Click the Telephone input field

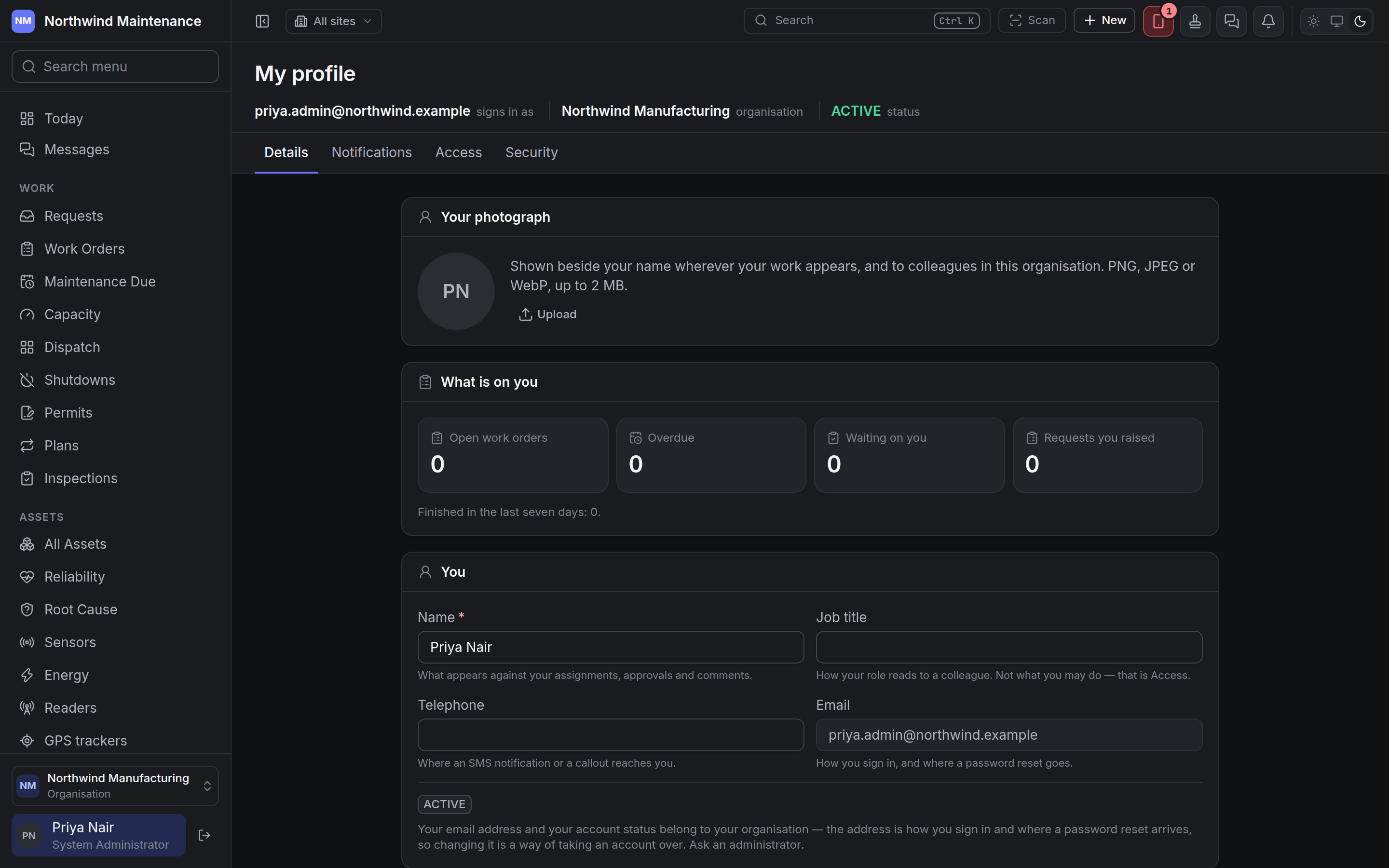[611, 735]
